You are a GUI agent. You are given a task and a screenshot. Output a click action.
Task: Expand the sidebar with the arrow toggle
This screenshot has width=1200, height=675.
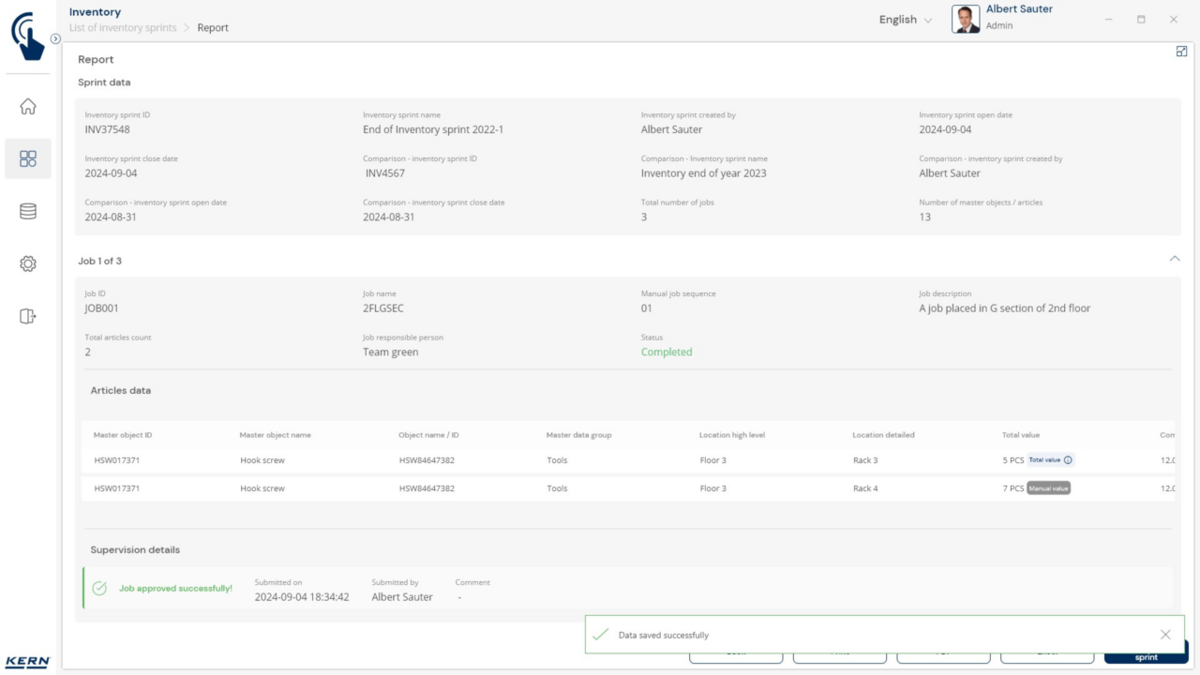56,39
